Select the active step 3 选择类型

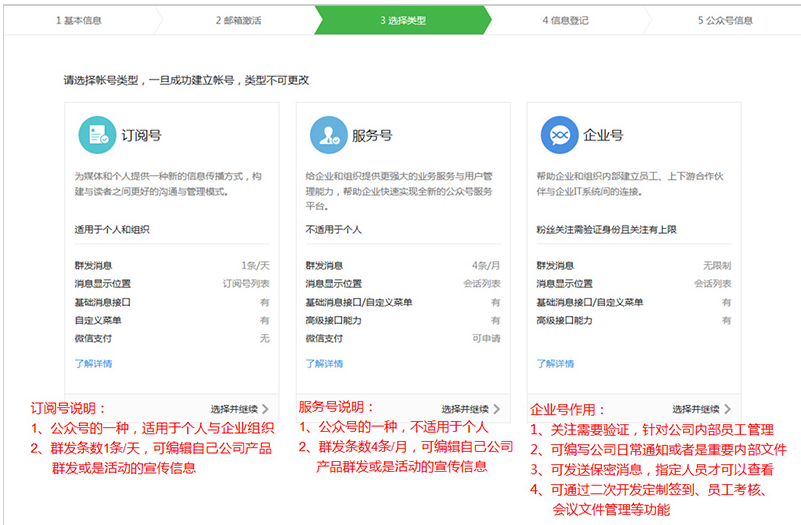click(402, 19)
